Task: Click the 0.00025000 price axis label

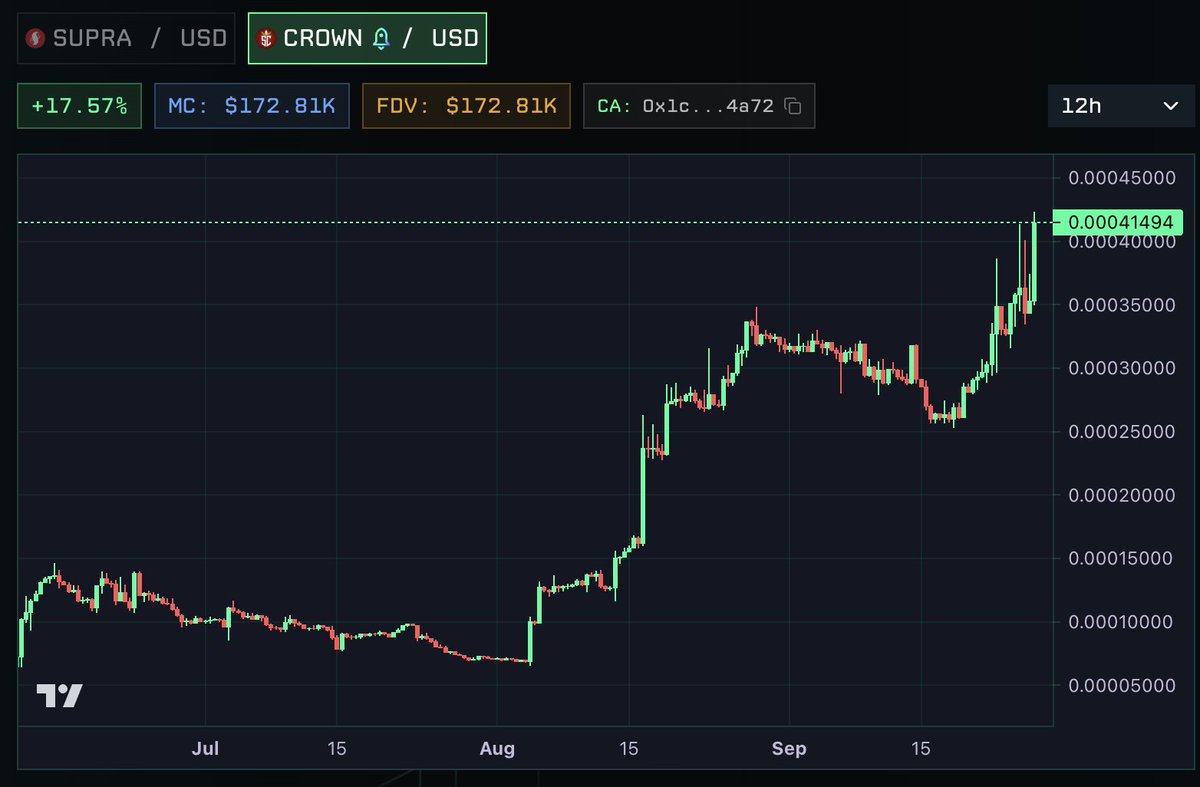Action: tap(1120, 431)
